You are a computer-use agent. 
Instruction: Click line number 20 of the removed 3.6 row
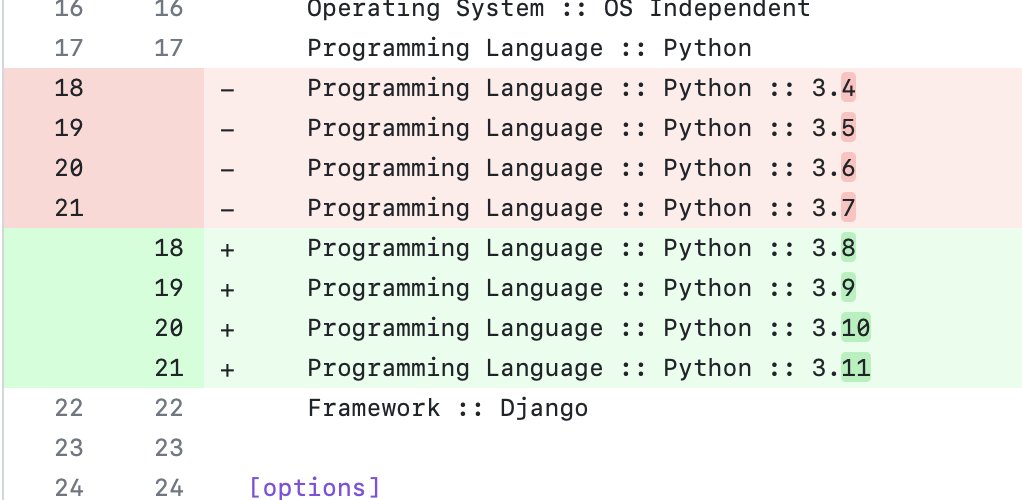[x=69, y=168]
